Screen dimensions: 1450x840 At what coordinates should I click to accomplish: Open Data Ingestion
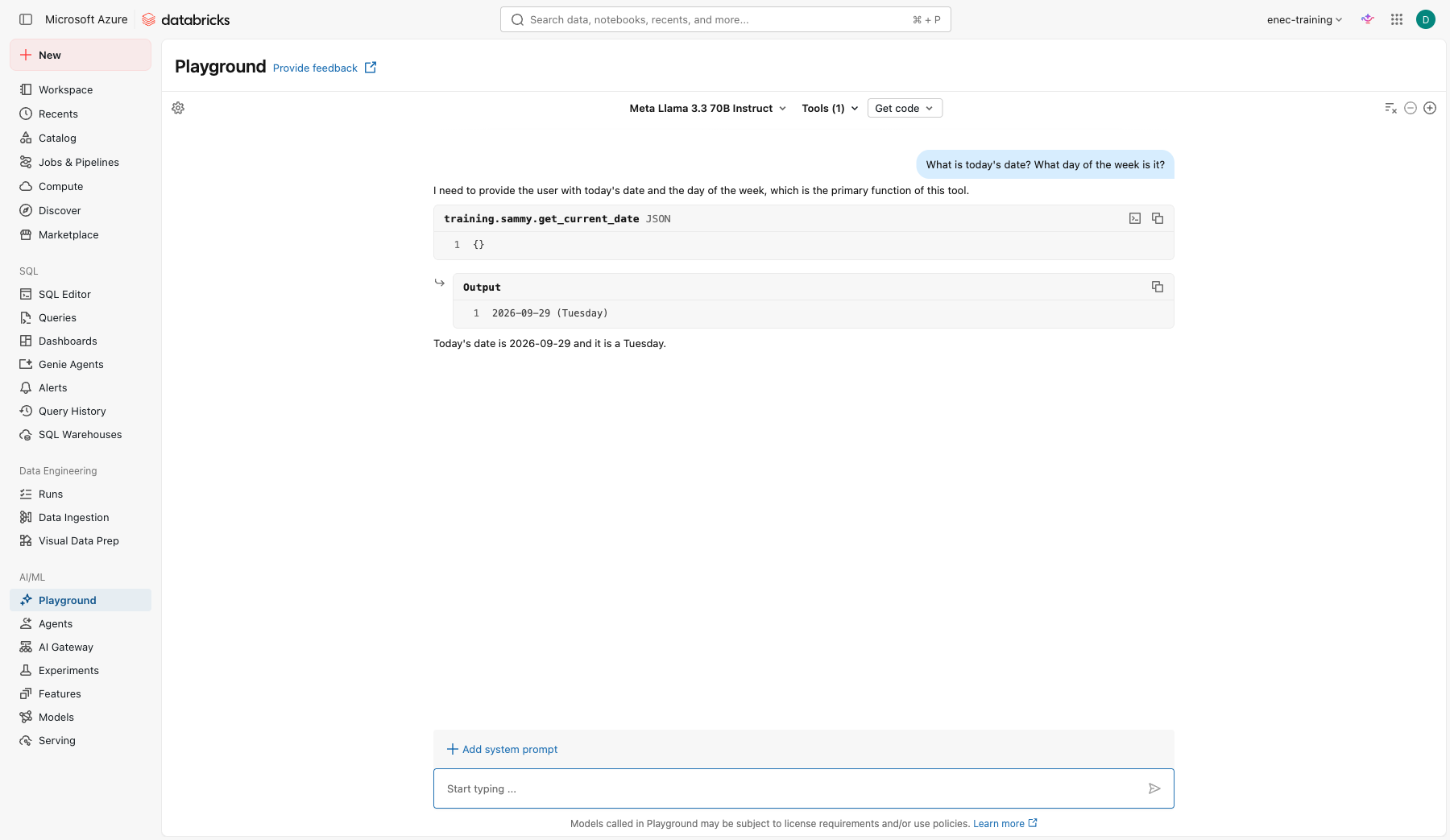click(81, 517)
